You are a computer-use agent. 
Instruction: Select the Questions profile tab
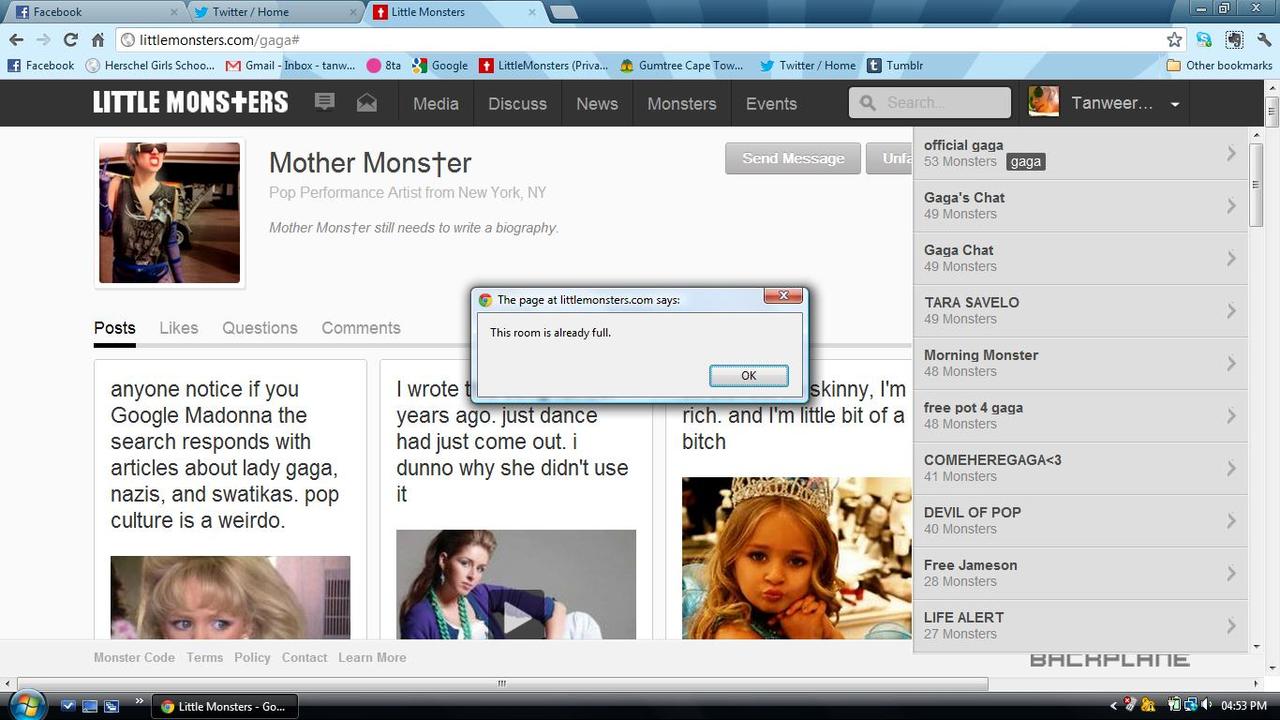[260, 328]
